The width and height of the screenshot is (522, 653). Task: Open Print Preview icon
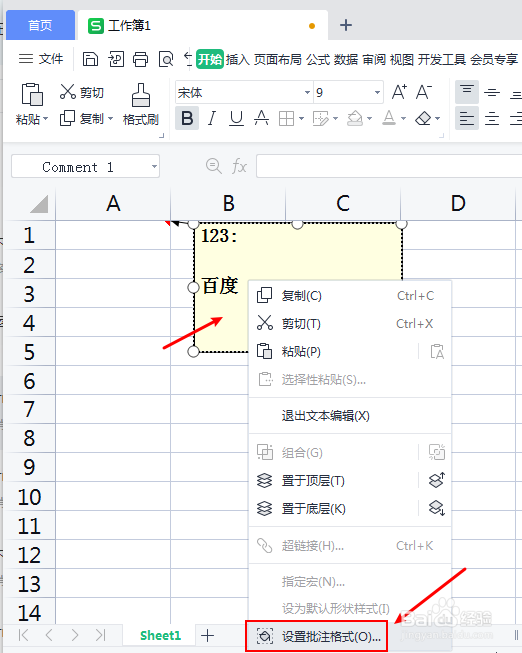pyautogui.click(x=166, y=59)
